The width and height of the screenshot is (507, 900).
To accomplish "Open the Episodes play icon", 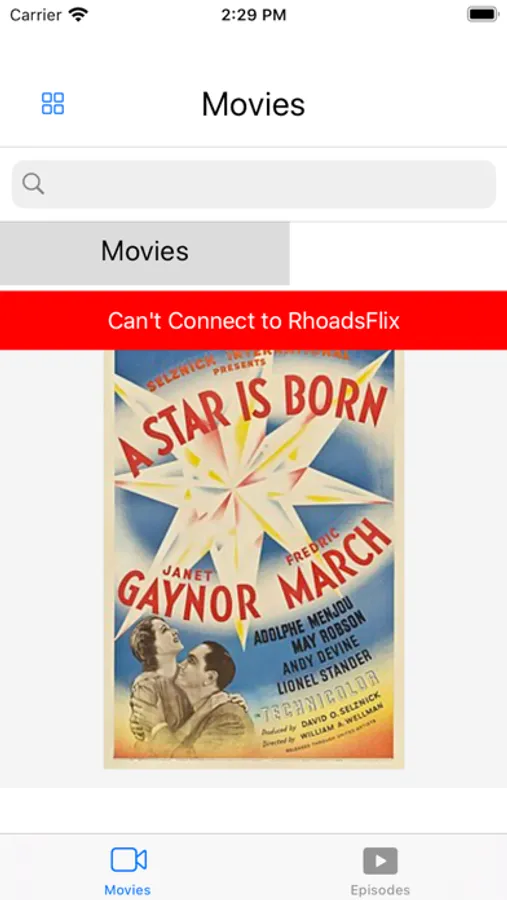I will point(380,860).
